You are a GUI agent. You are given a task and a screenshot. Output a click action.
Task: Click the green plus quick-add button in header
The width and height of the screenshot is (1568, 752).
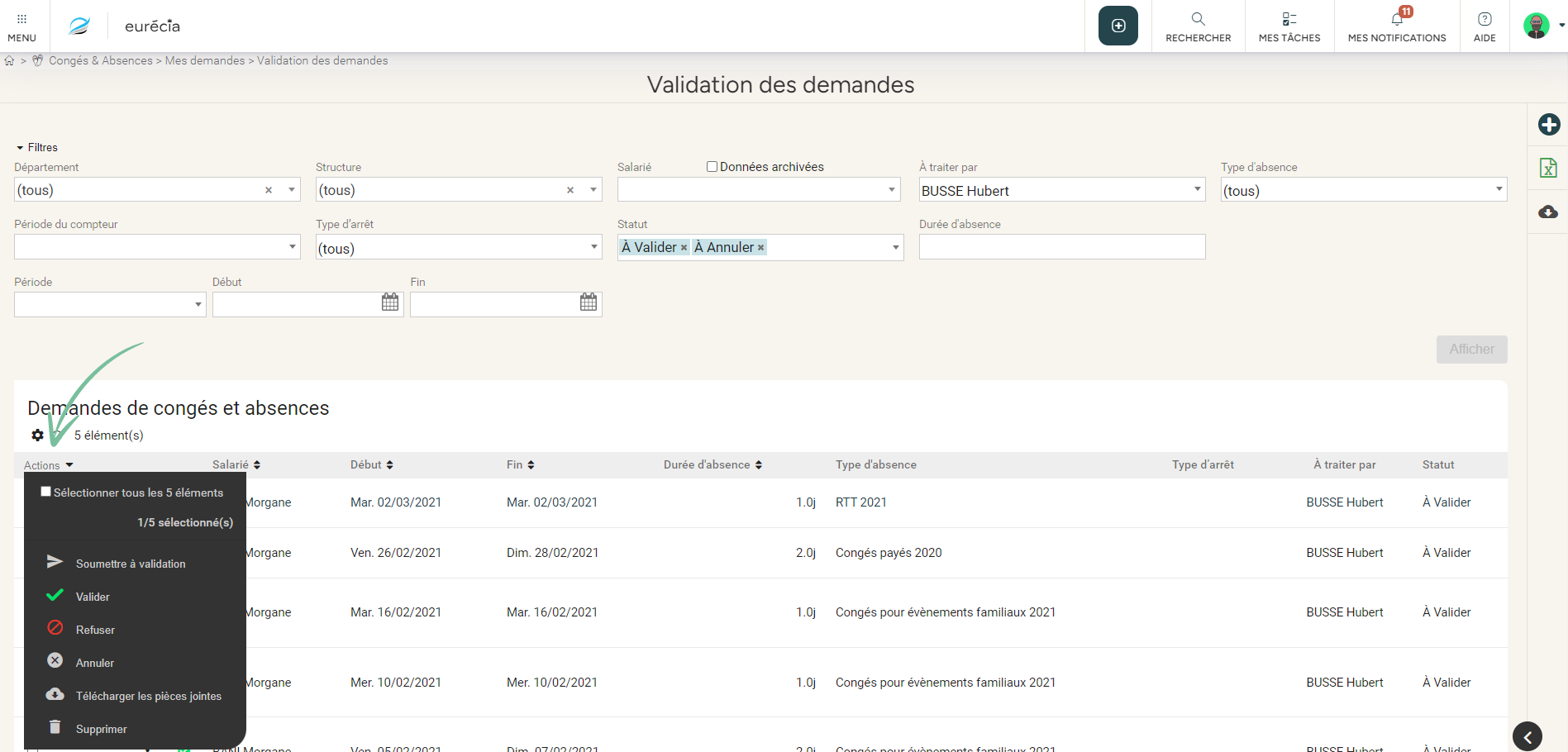pyautogui.click(x=1118, y=26)
